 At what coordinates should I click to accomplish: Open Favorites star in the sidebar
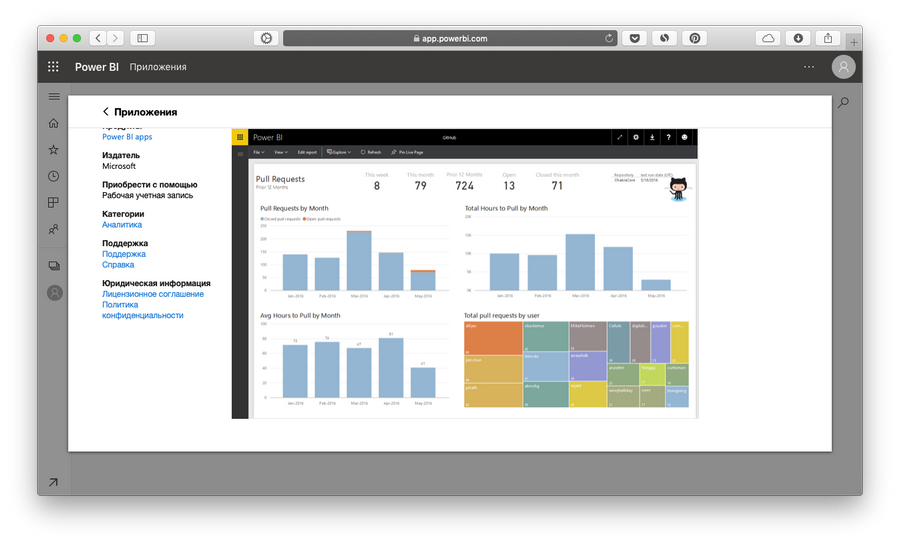tap(54, 149)
